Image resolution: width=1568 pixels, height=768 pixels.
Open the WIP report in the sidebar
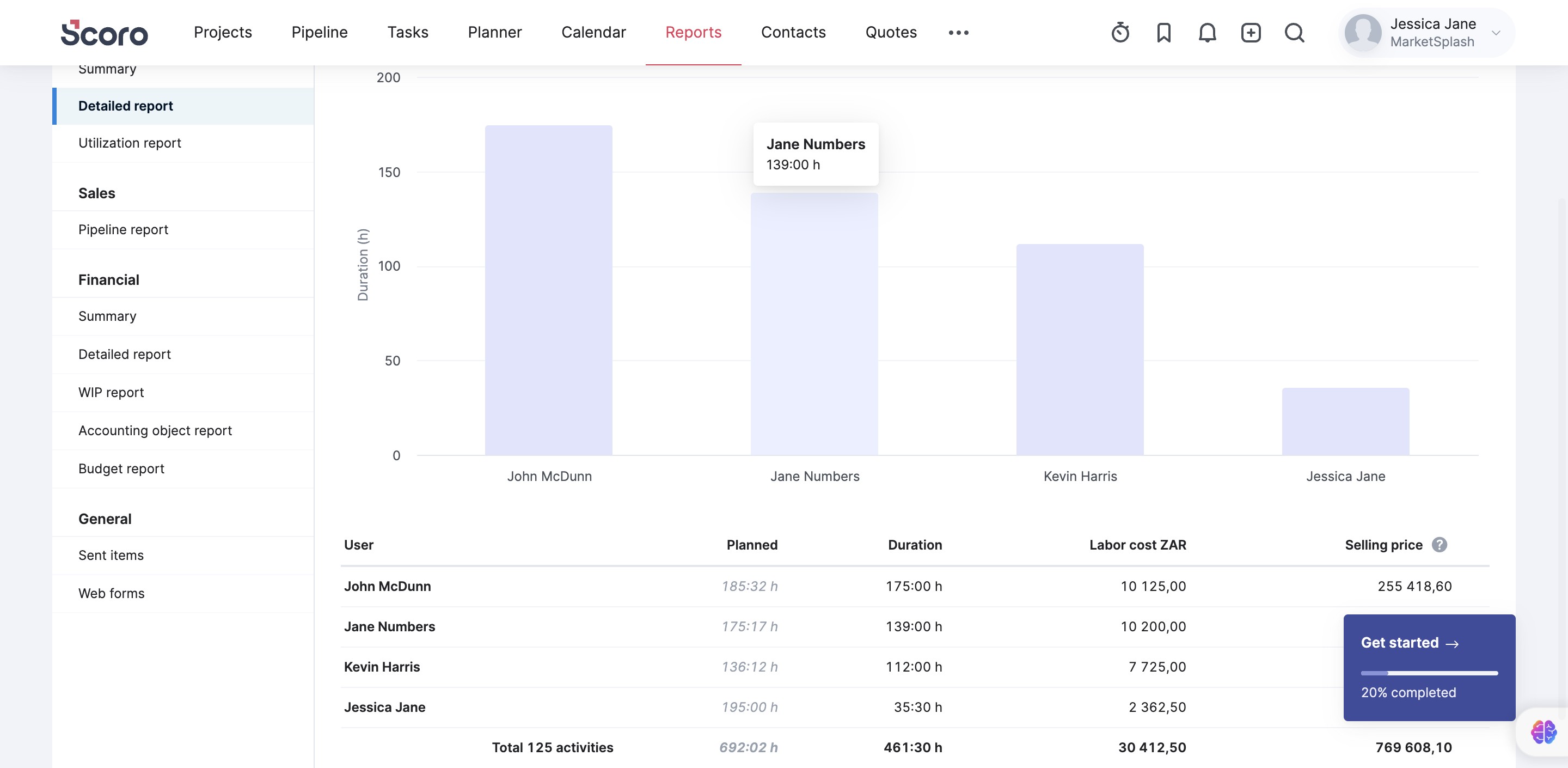point(111,392)
